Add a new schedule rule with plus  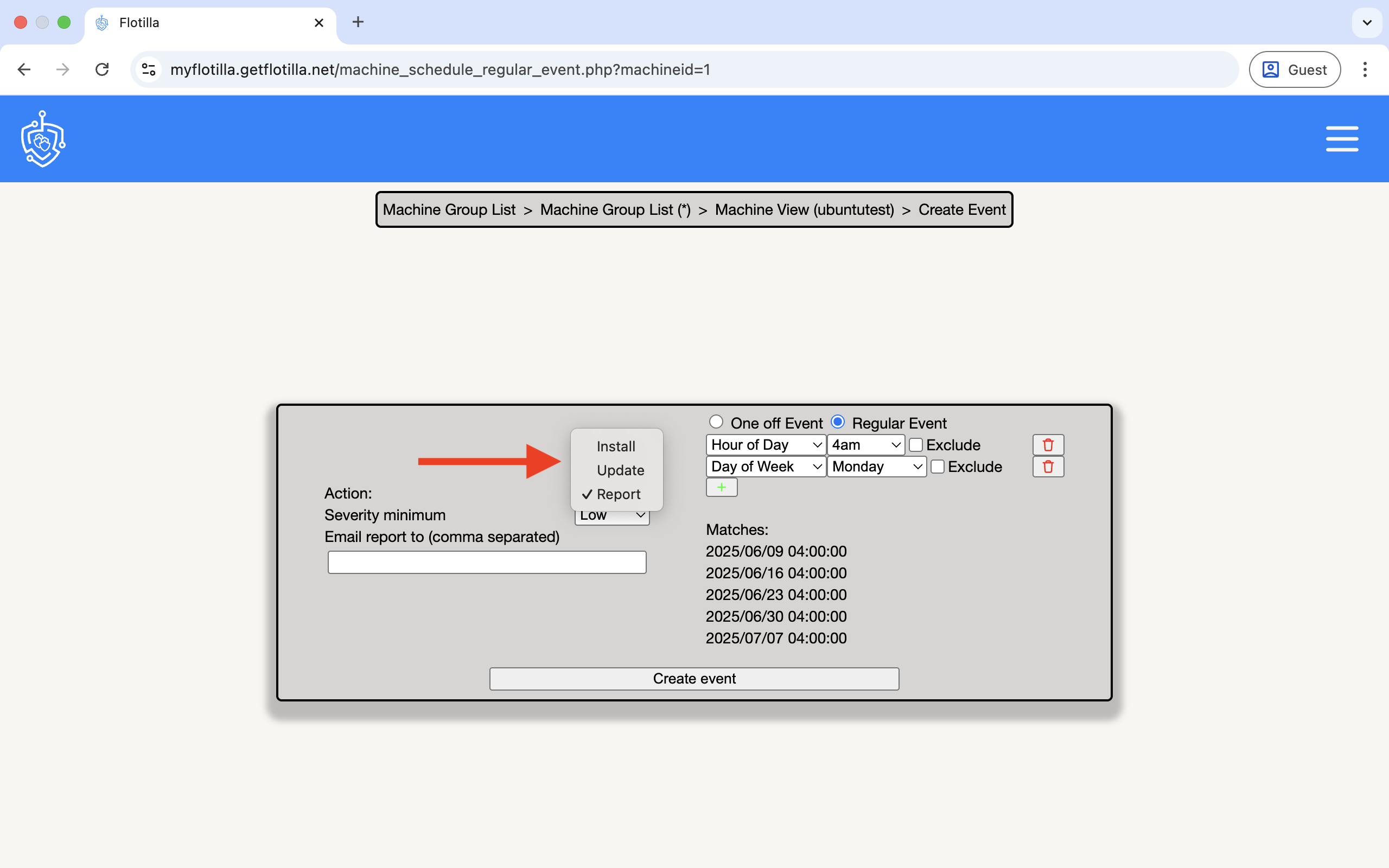pyautogui.click(x=721, y=487)
